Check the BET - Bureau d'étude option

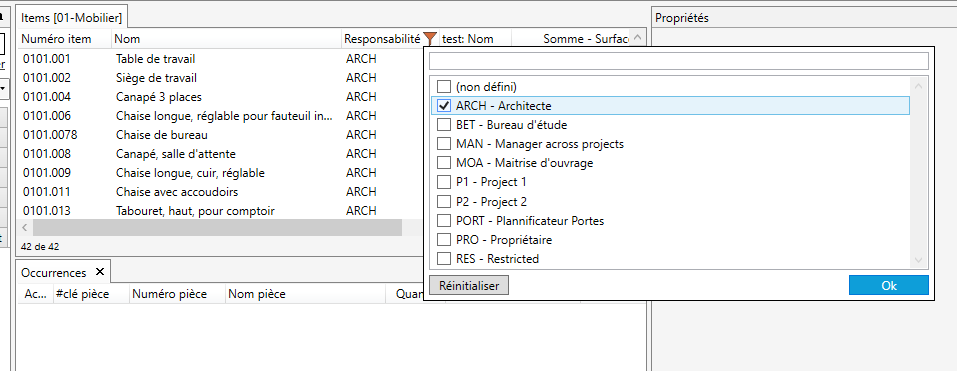pyautogui.click(x=444, y=125)
